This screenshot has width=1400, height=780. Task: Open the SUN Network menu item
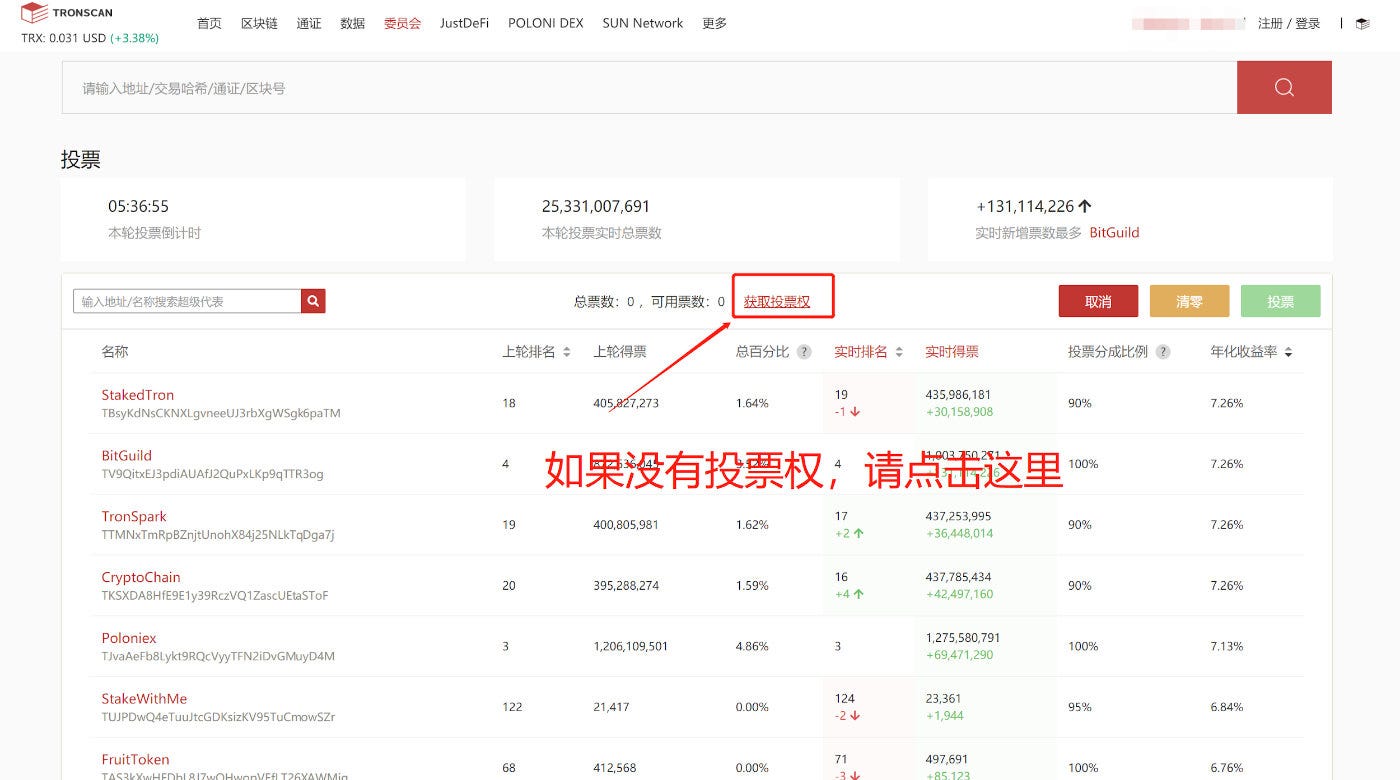pos(643,23)
